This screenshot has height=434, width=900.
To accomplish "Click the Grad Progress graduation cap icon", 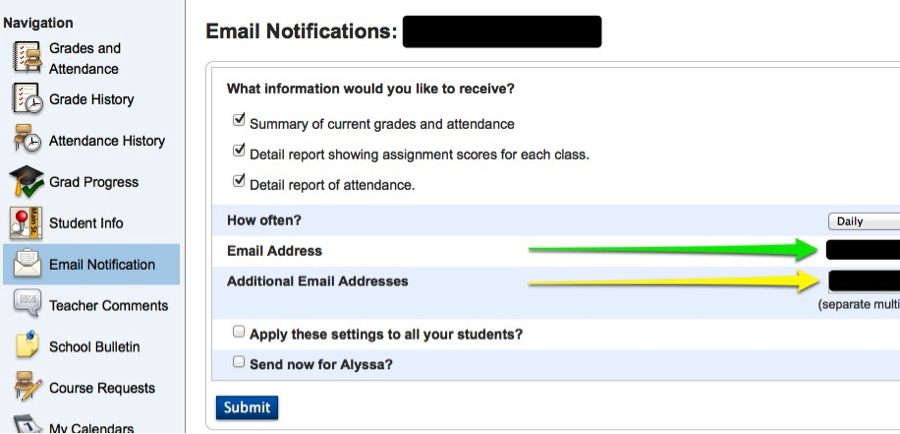I will pos(27,182).
